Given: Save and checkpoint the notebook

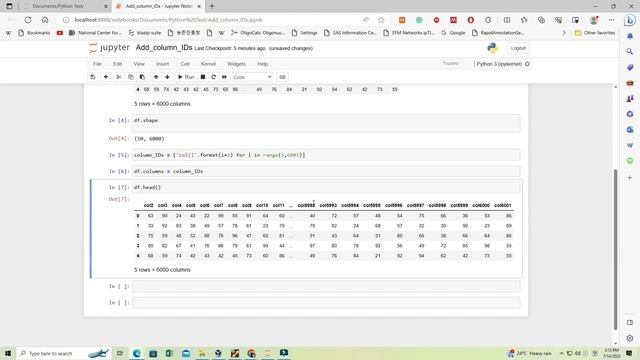Looking at the screenshot, I should click(93, 77).
